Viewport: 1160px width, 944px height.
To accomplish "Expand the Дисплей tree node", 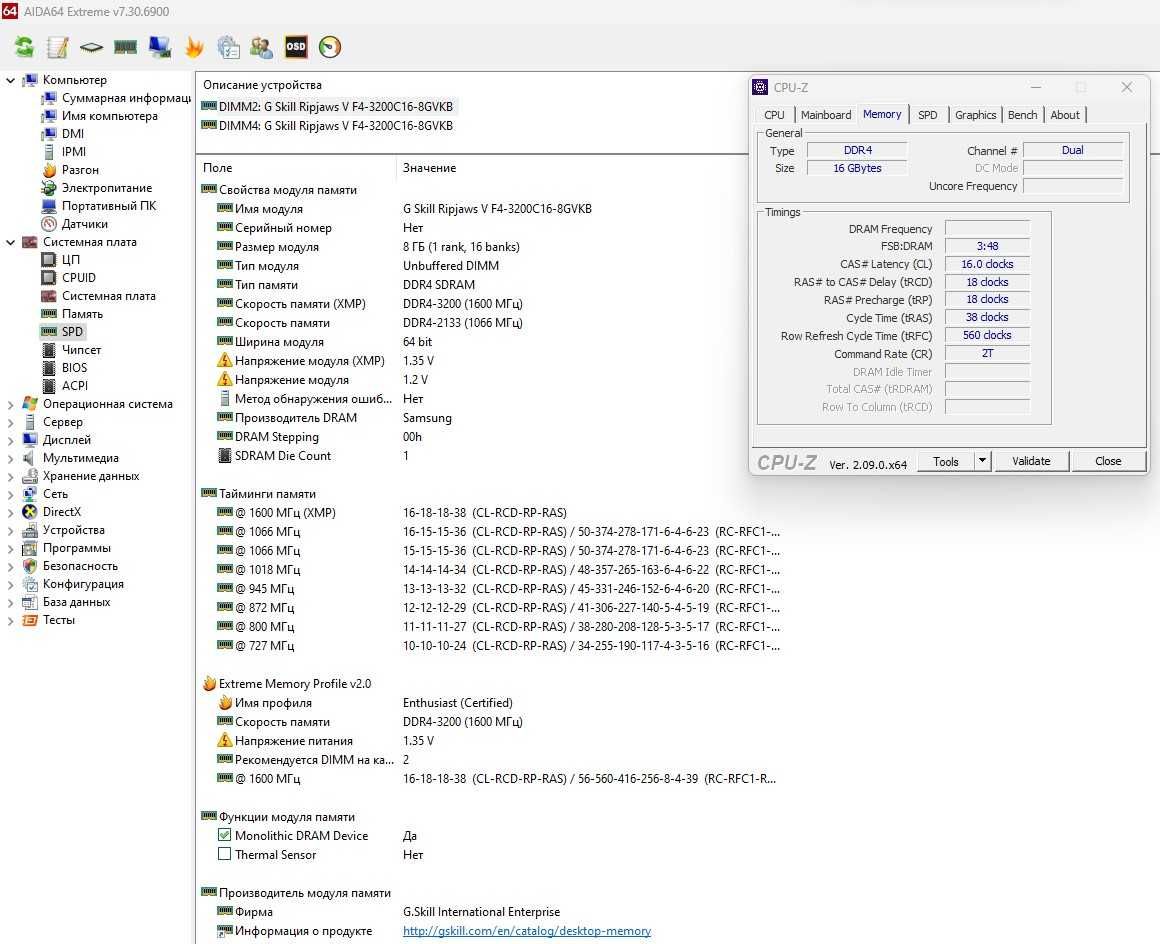I will 10,439.
